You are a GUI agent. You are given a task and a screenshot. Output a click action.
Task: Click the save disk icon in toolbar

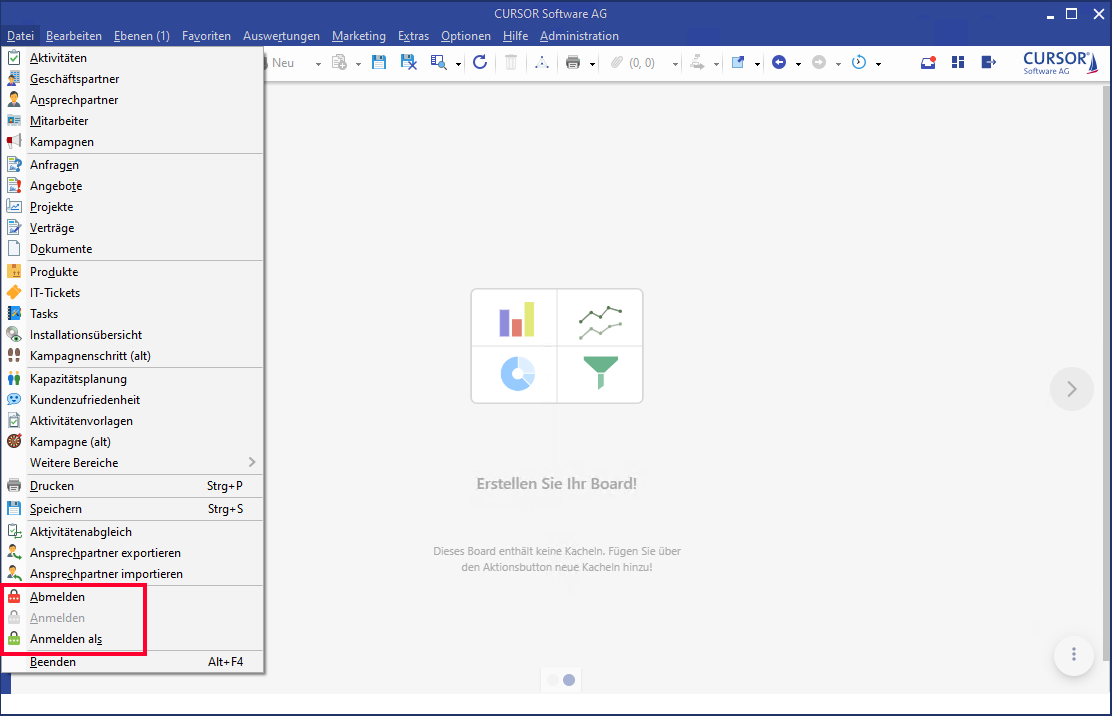(x=379, y=63)
